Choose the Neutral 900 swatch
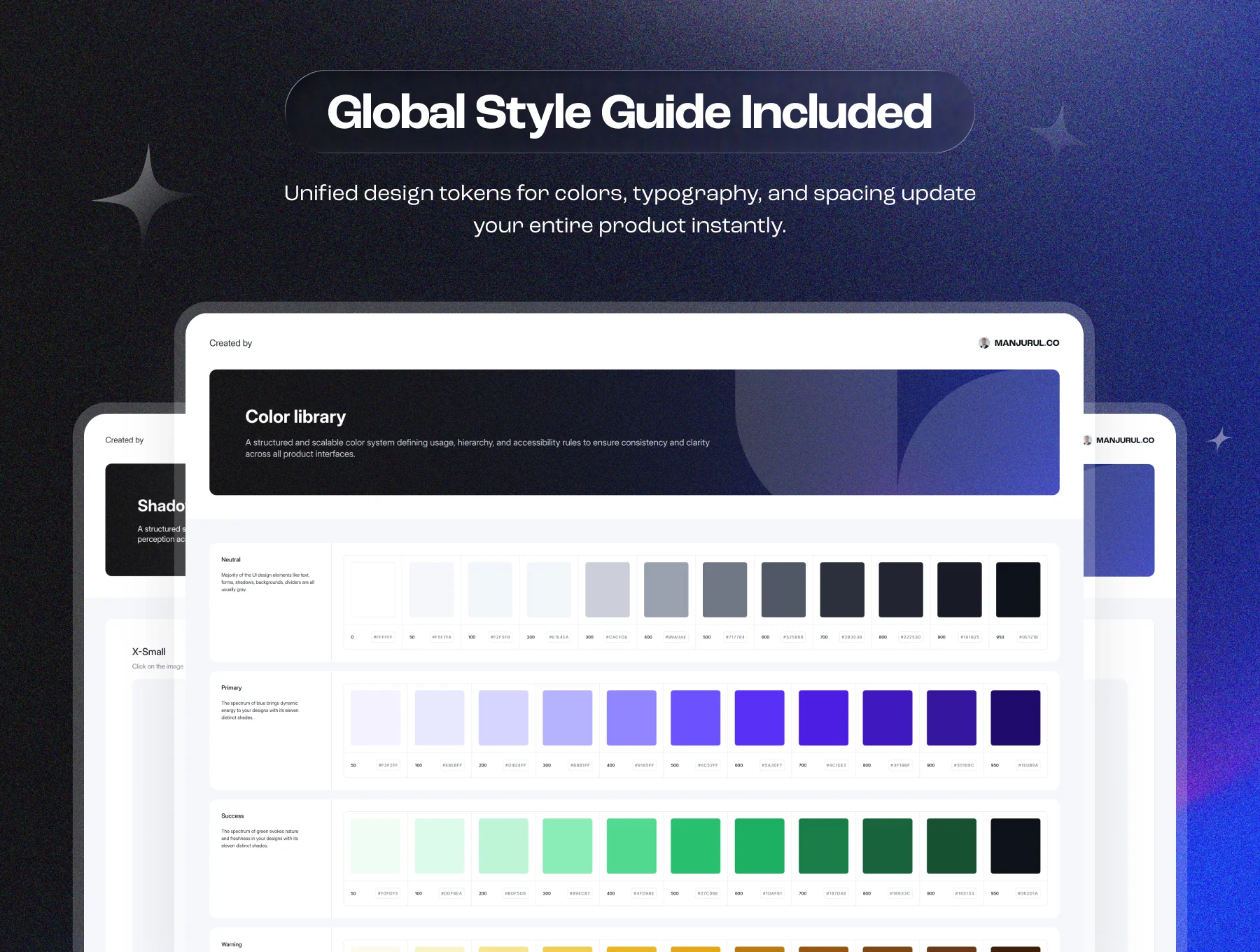1260x952 pixels. (960, 589)
